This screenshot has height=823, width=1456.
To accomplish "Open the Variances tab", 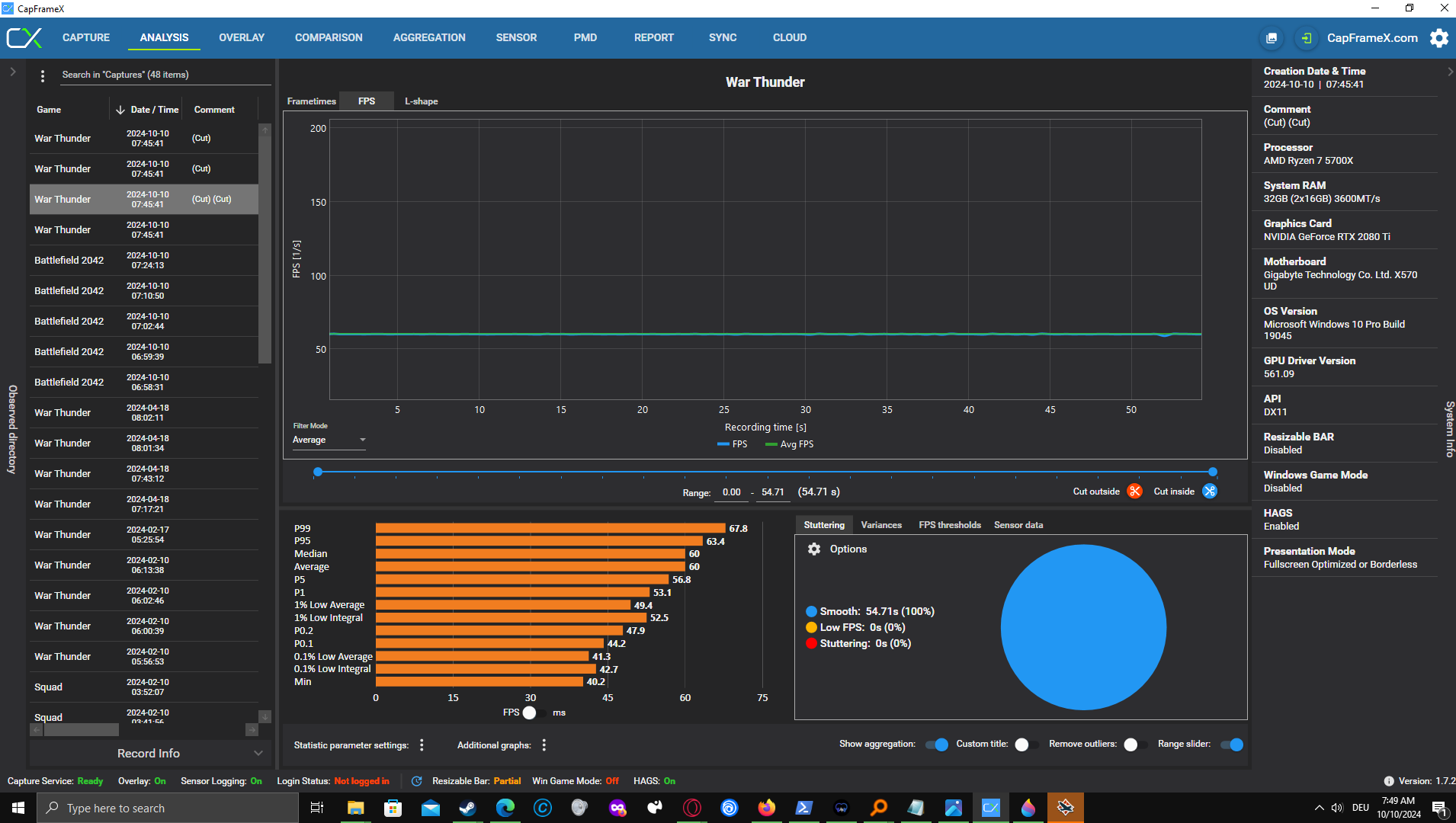I will (x=881, y=525).
